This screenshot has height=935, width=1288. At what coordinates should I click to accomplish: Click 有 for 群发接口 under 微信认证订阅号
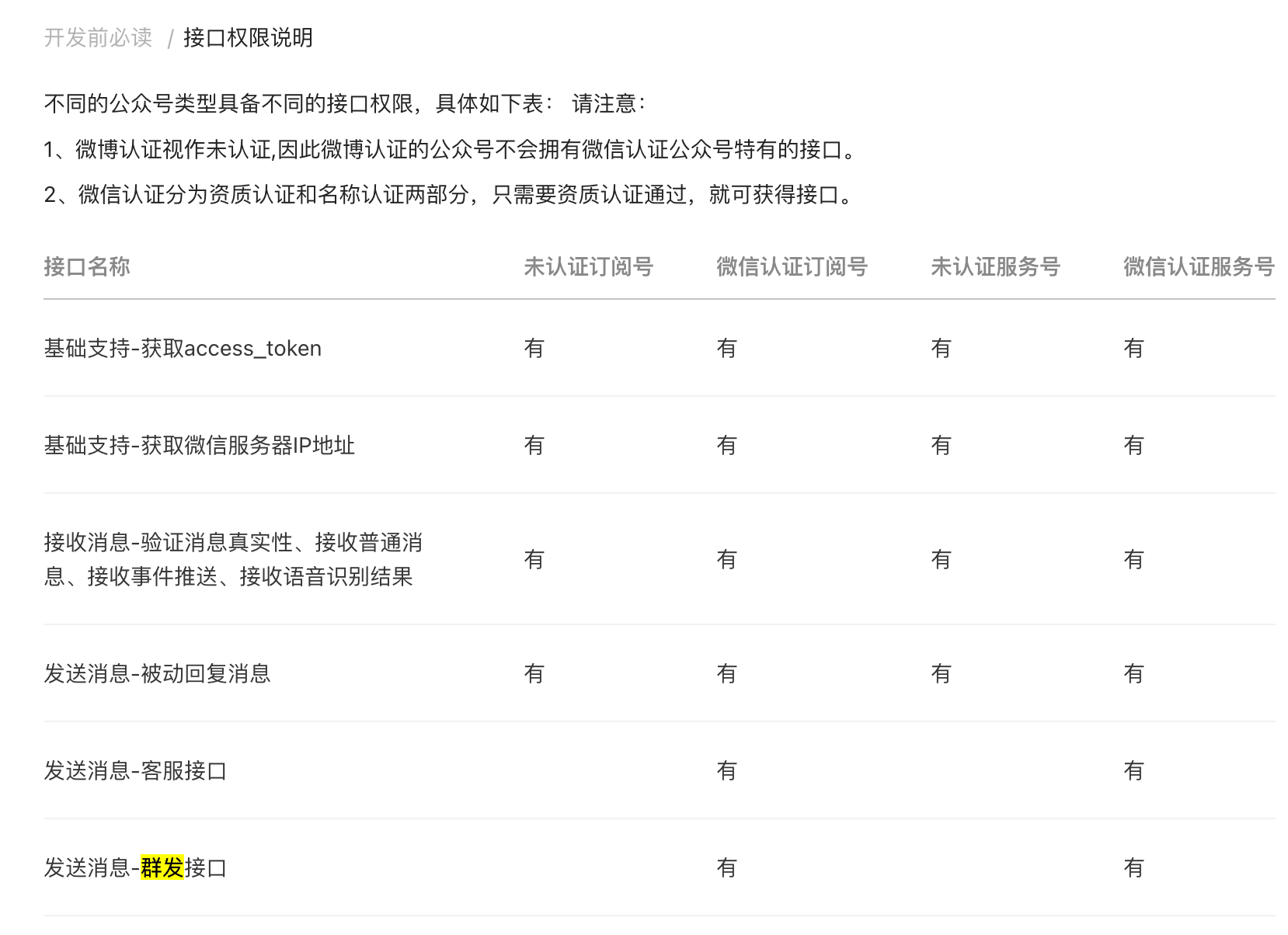click(x=726, y=867)
